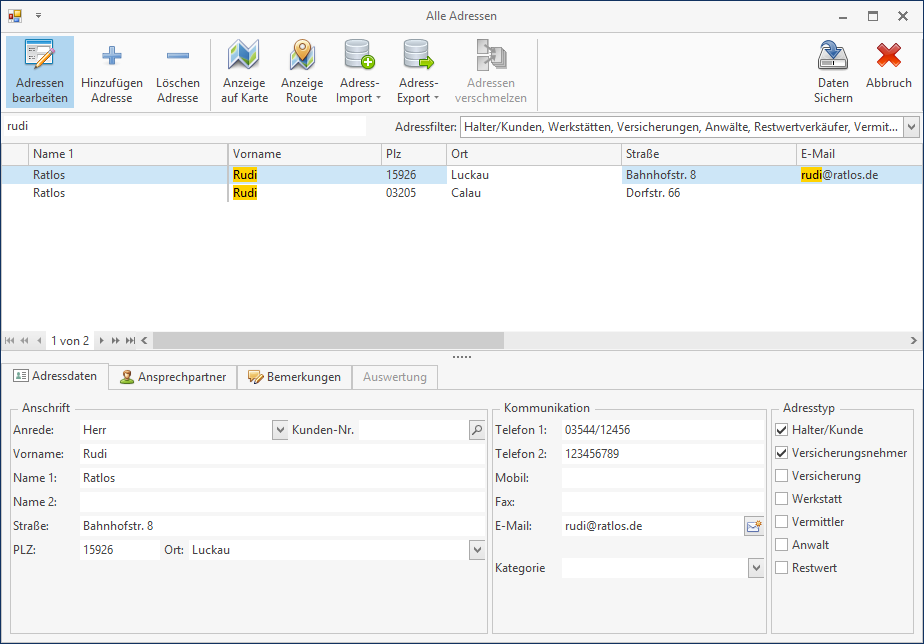This screenshot has height=644, width=924.
Task: Expand the Adressfilter dropdown
Action: click(911, 127)
